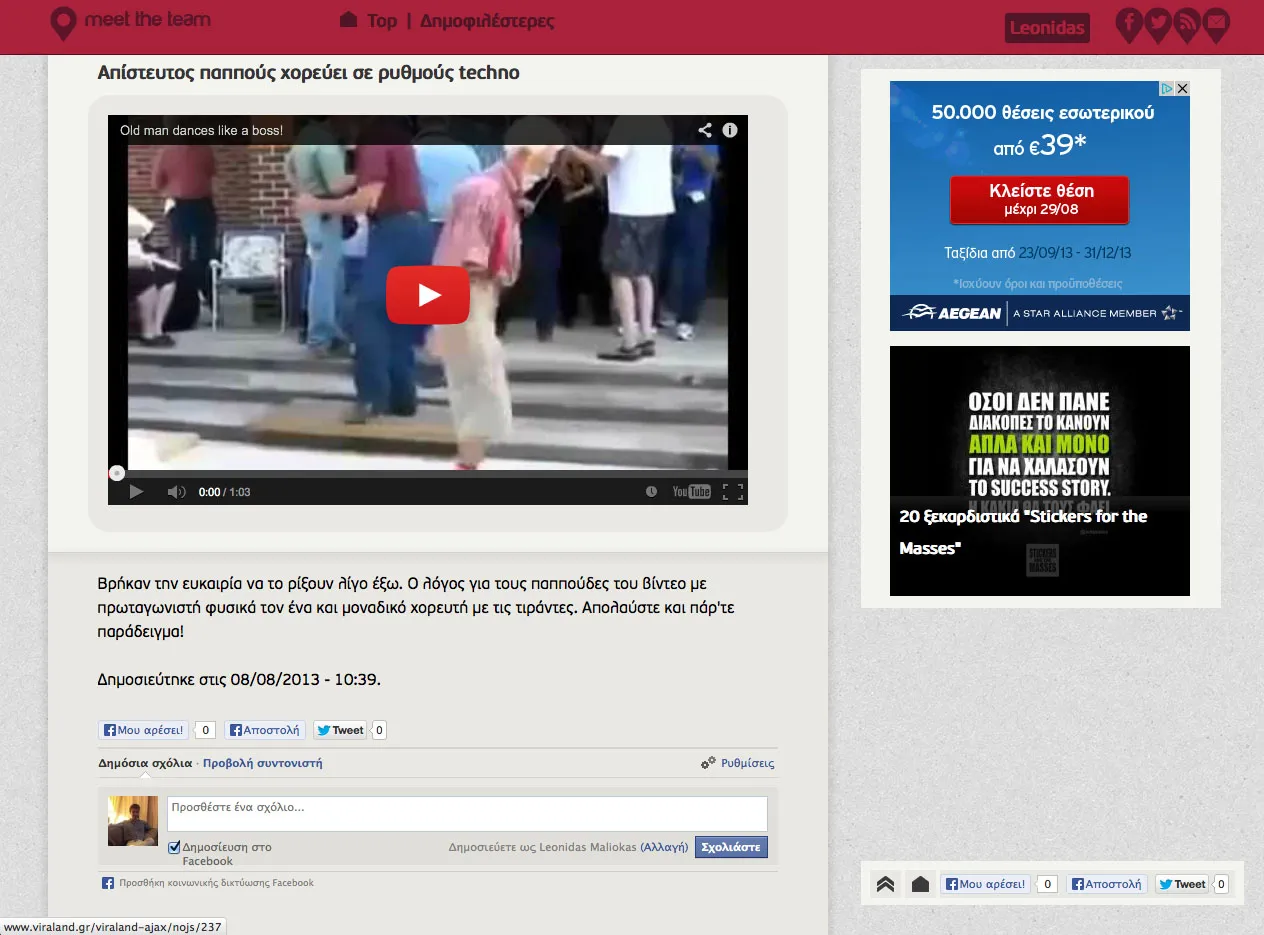Click the Top menu link
This screenshot has width=1264, height=935.
(382, 21)
